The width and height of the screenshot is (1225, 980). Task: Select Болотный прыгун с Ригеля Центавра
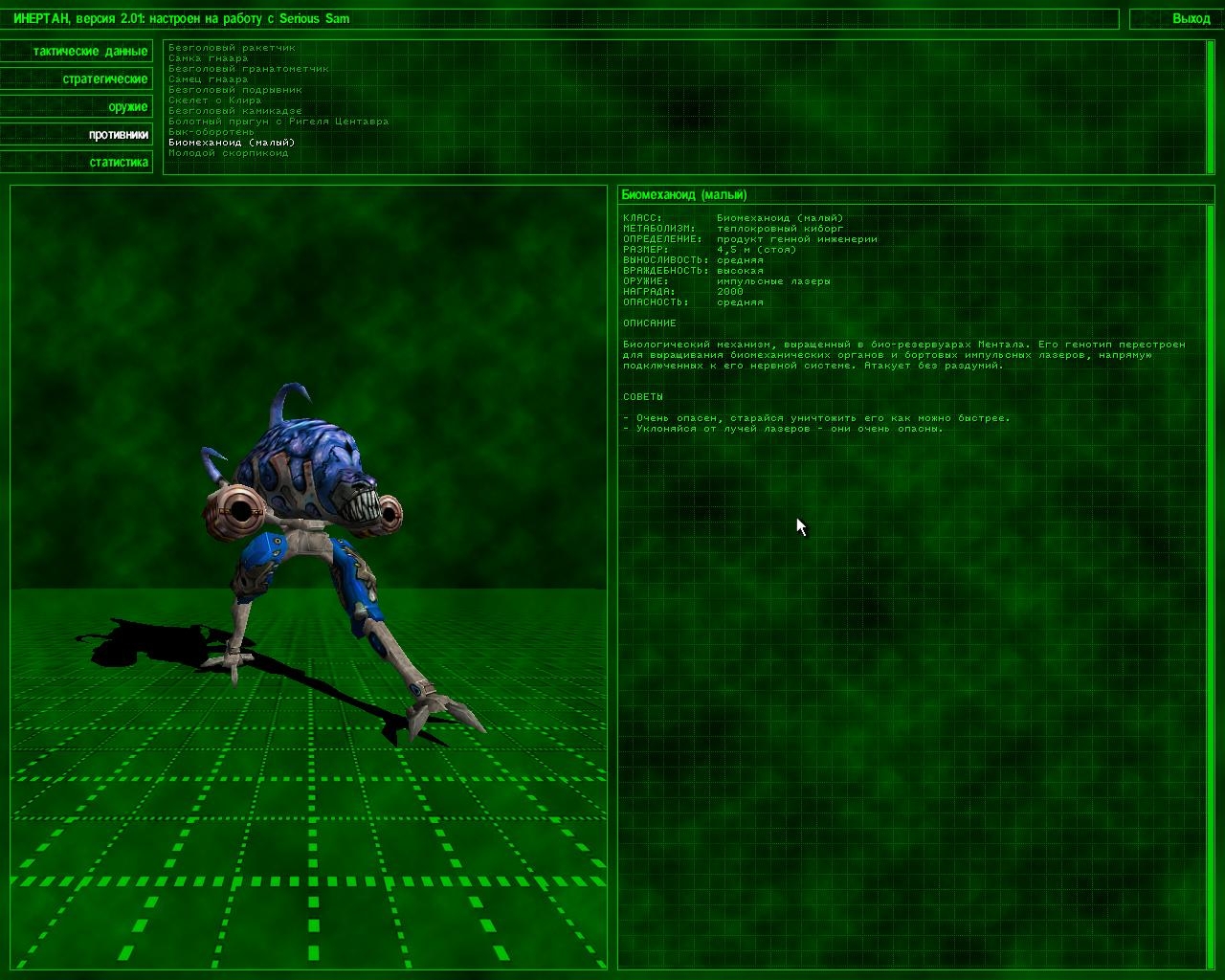point(278,121)
